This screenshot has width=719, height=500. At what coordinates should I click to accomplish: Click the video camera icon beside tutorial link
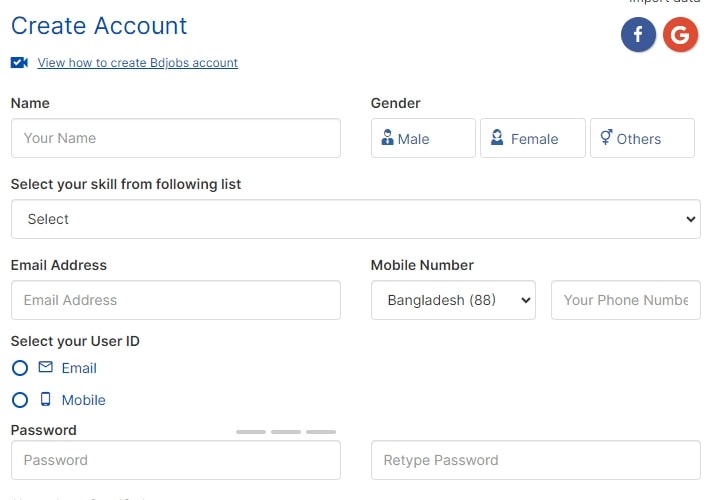[x=19, y=62]
